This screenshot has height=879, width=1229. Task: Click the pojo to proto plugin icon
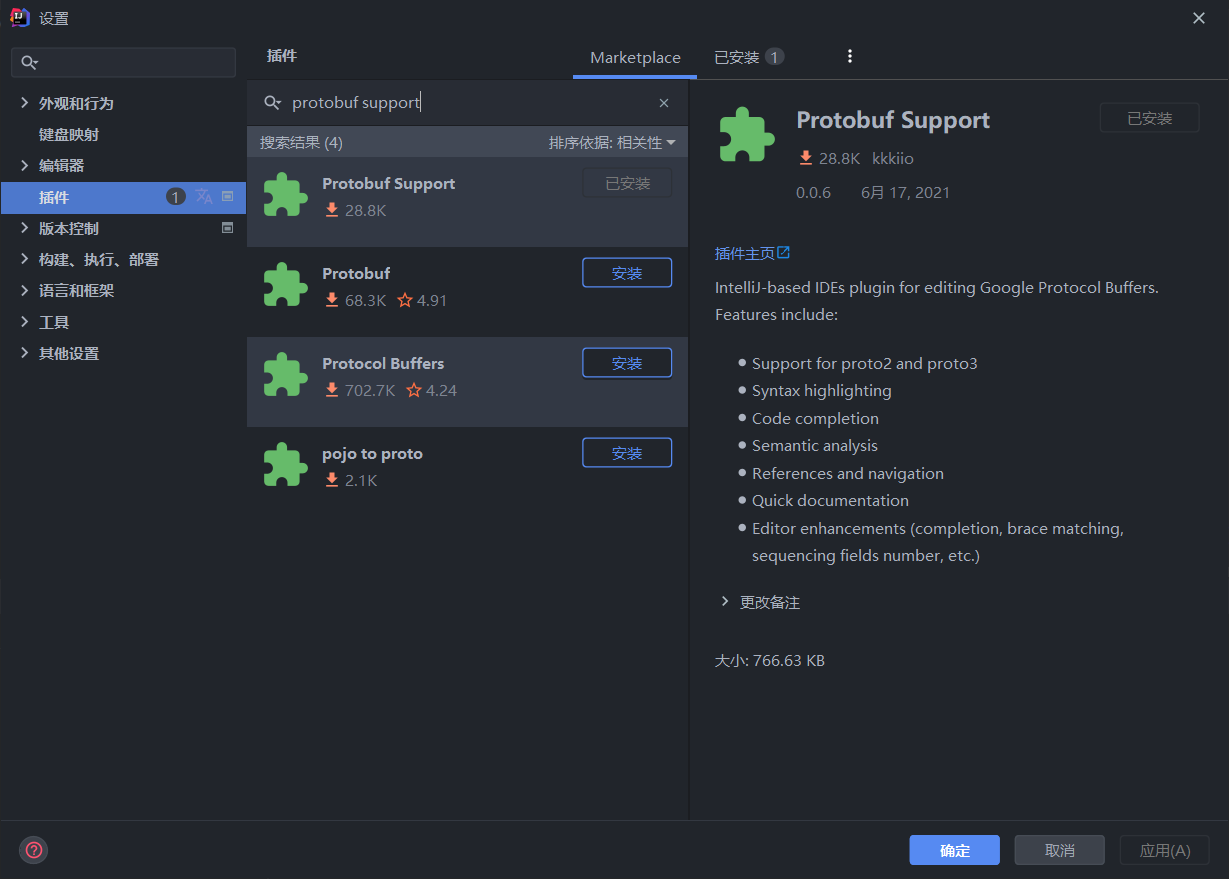tap(285, 465)
